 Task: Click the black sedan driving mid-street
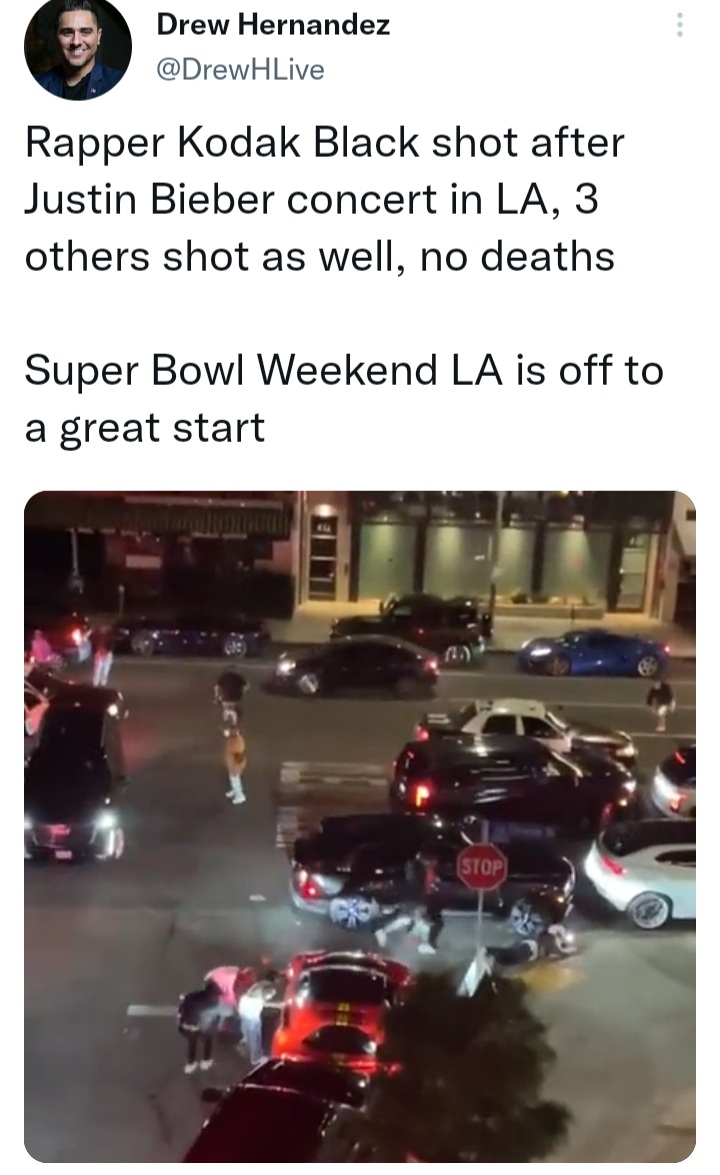[x=350, y=666]
